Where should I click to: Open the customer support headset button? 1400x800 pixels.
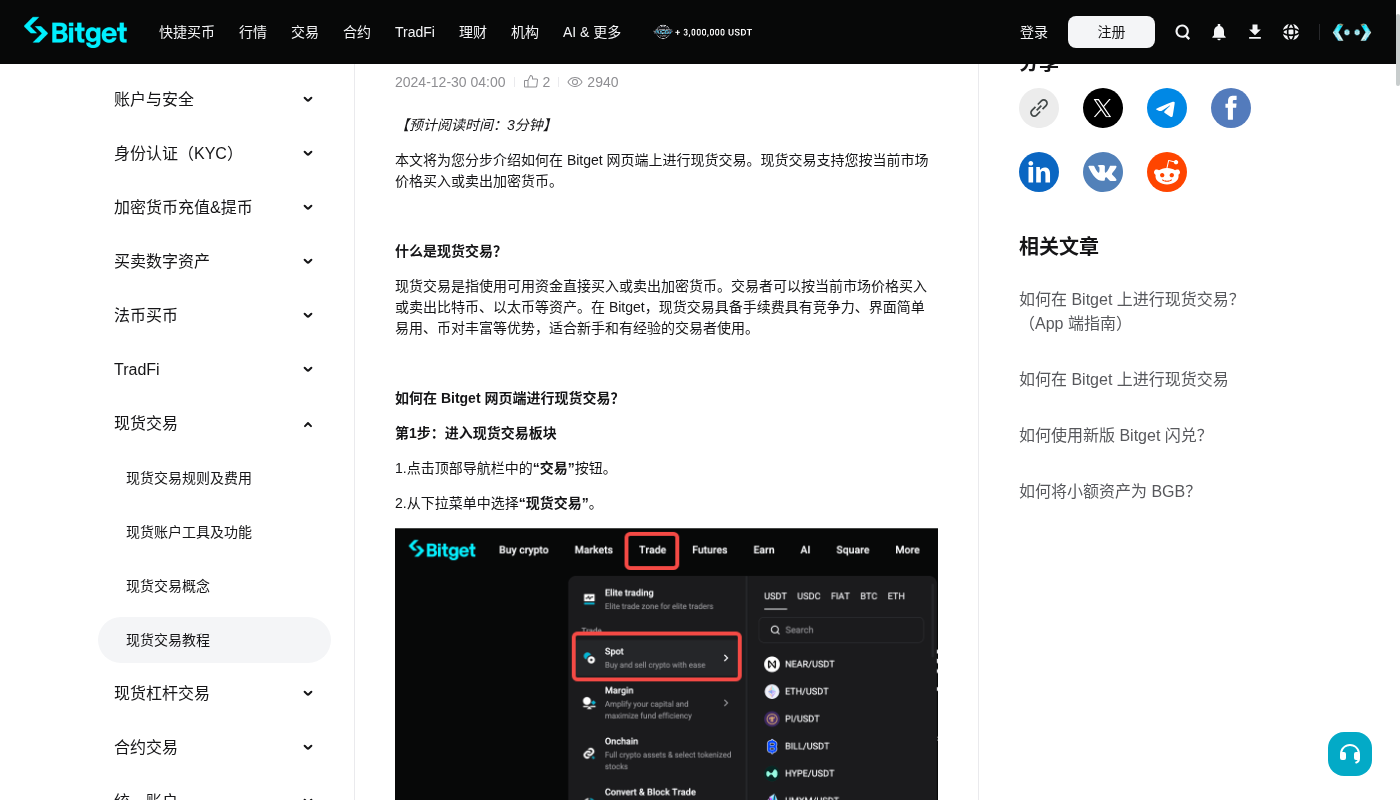click(1350, 754)
